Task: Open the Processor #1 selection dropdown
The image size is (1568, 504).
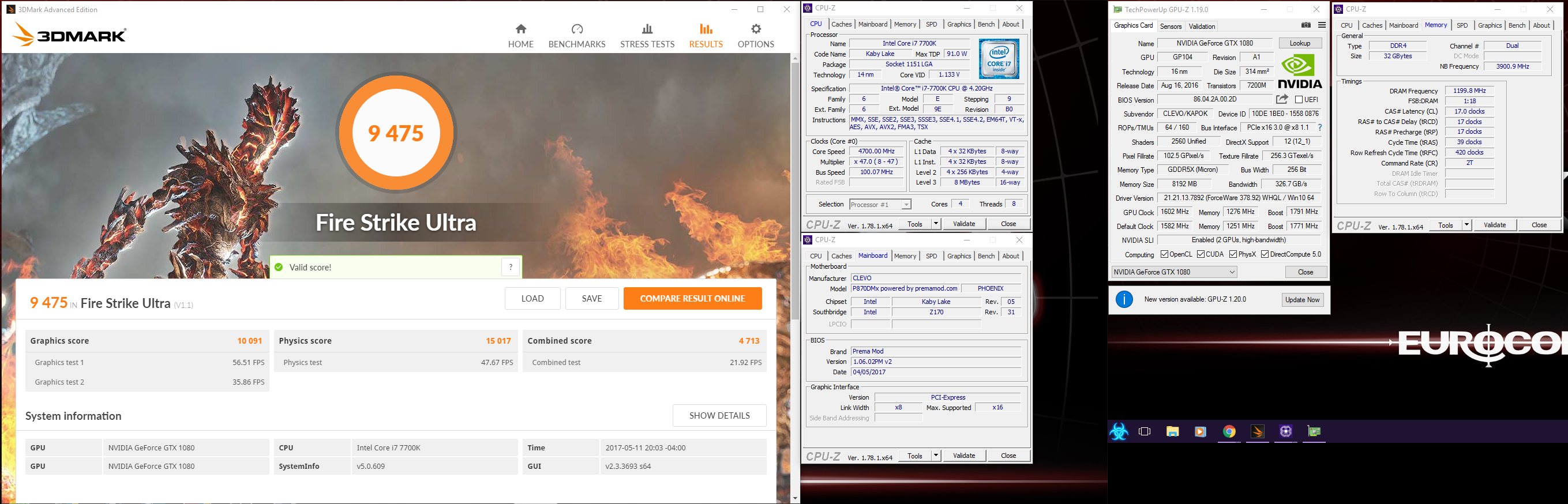Action: pos(880,205)
